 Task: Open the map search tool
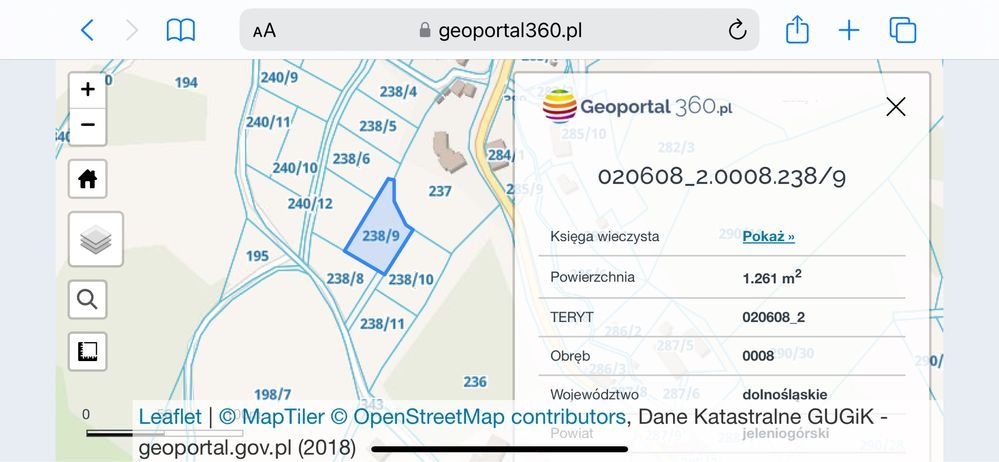point(88,299)
